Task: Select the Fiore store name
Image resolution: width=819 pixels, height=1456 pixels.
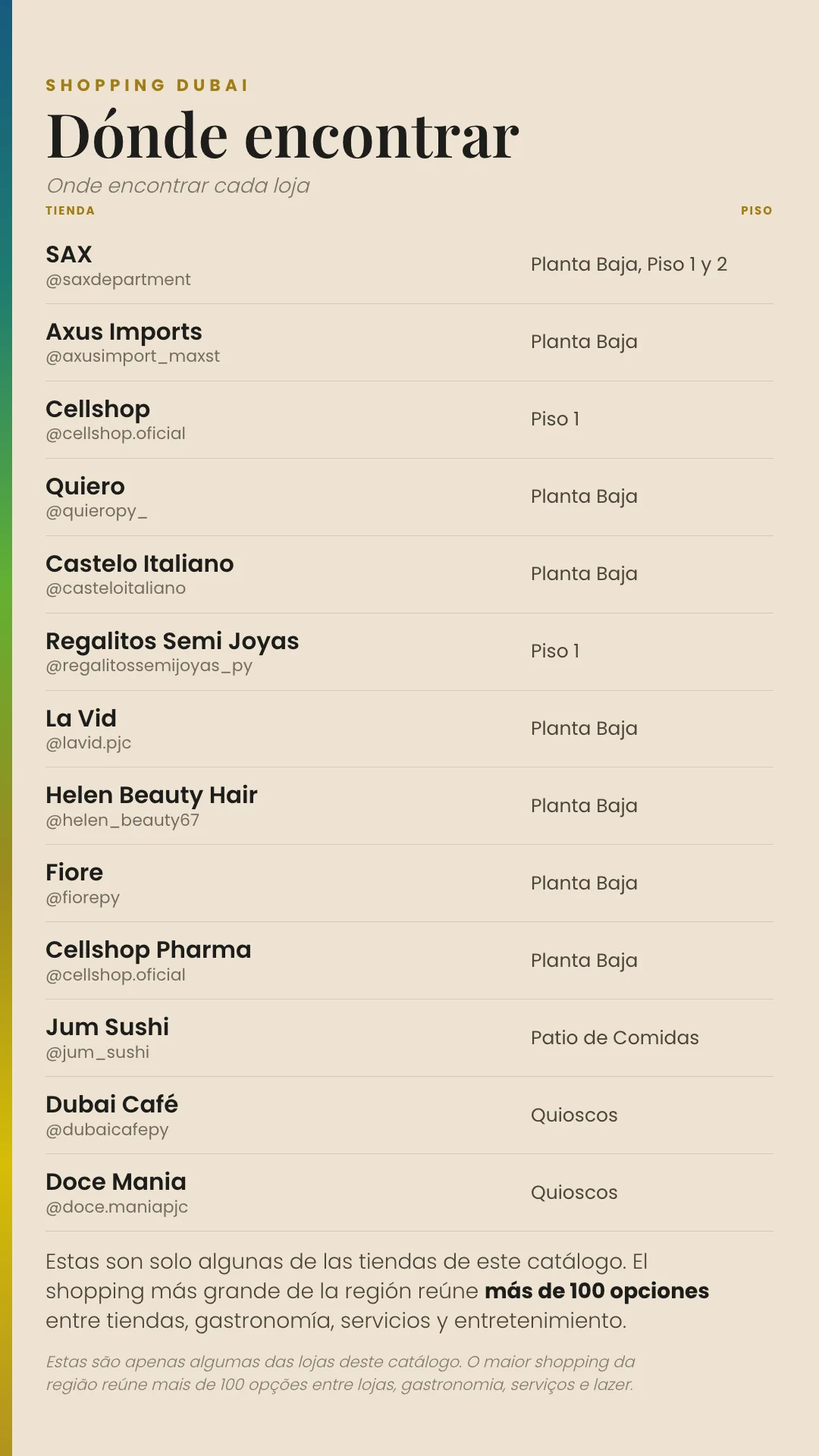Action: click(74, 872)
